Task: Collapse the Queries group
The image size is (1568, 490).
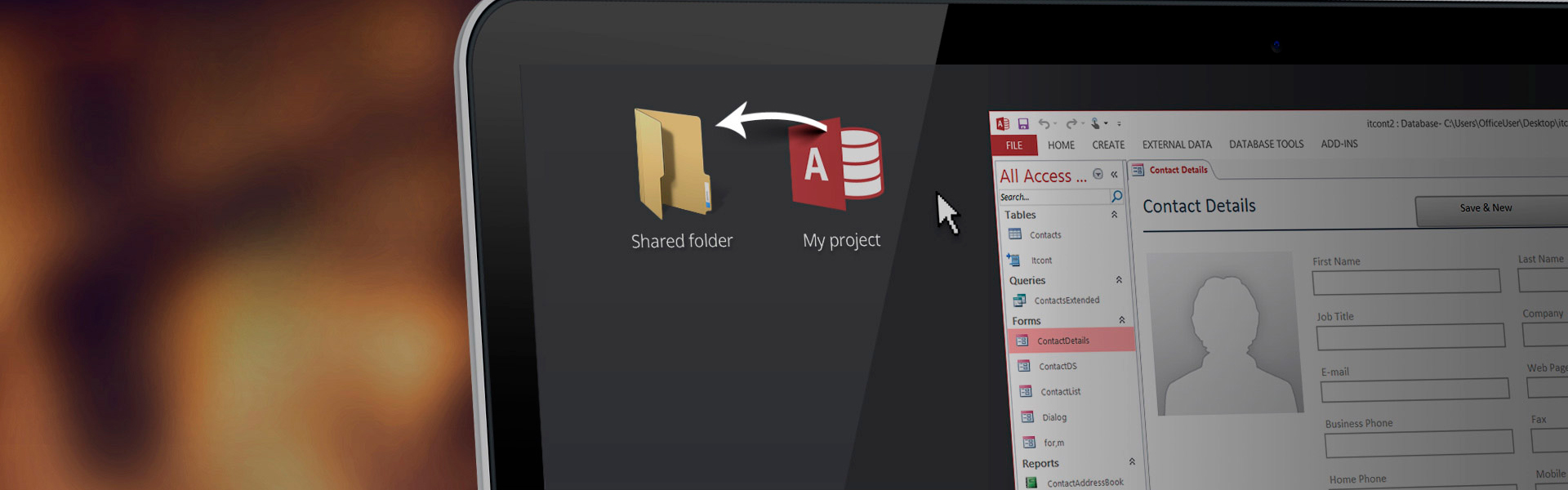Action: pos(1119,280)
